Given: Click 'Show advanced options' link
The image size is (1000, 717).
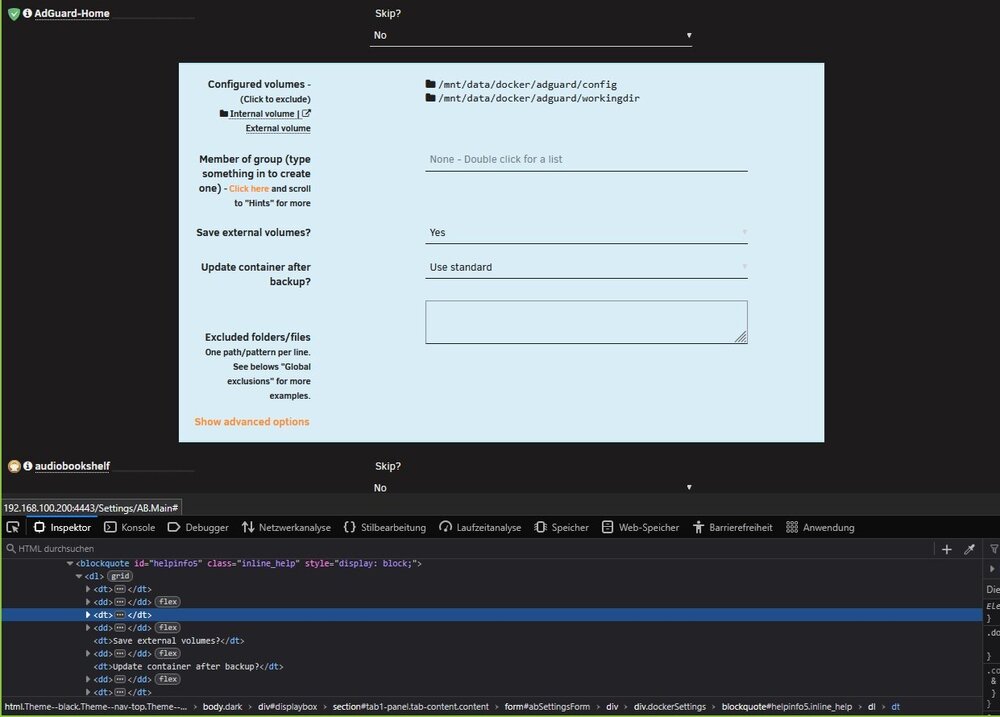Looking at the screenshot, I should tap(252, 422).
